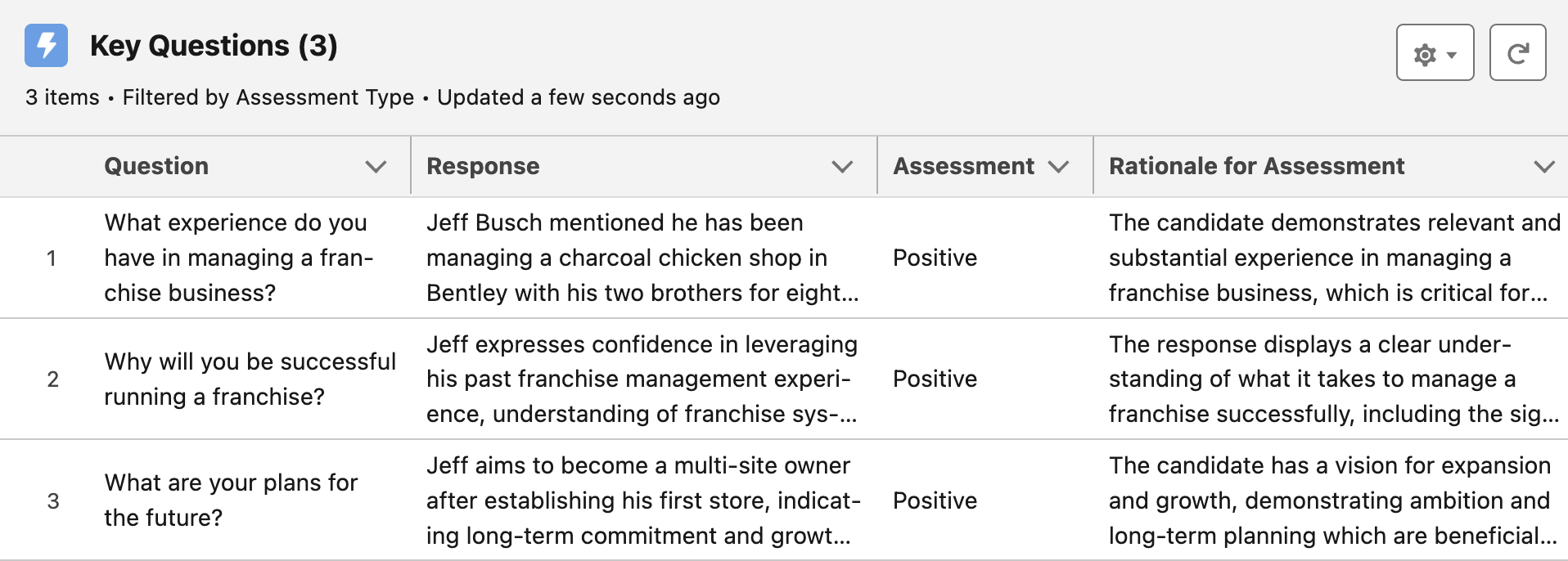Sort by the Response column header
Viewport: 1568px width, 561px height.
click(483, 166)
